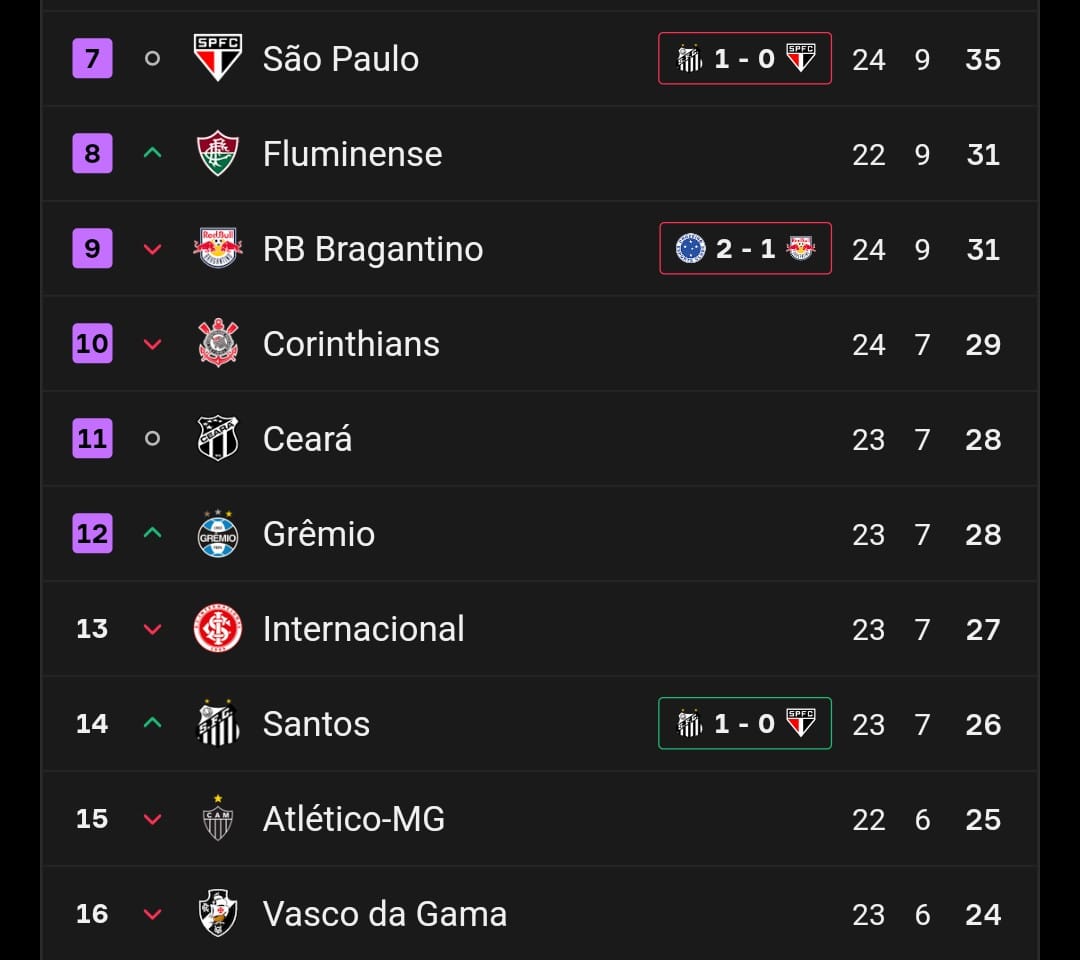1080x960 pixels.
Task: Open the Internacional team name link
Action: click(364, 629)
